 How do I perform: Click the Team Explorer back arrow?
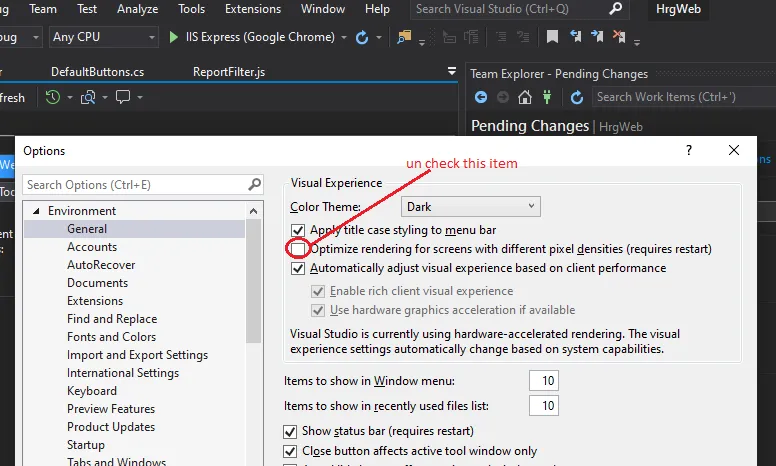481,97
